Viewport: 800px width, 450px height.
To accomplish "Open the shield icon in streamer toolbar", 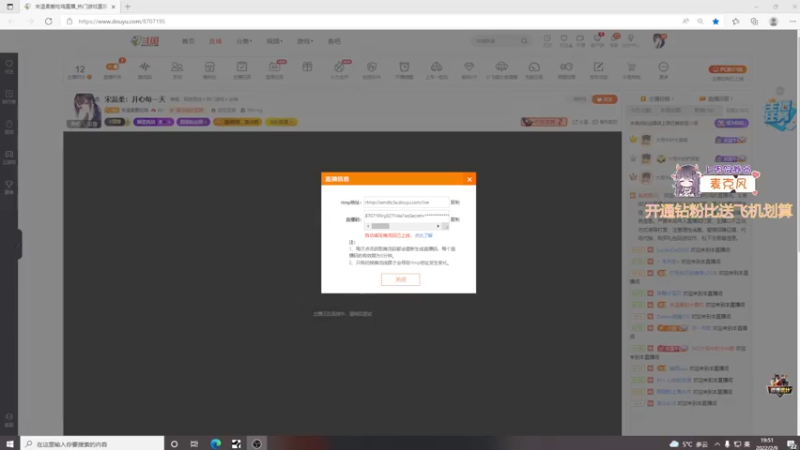I will pyautogui.click(x=371, y=67).
